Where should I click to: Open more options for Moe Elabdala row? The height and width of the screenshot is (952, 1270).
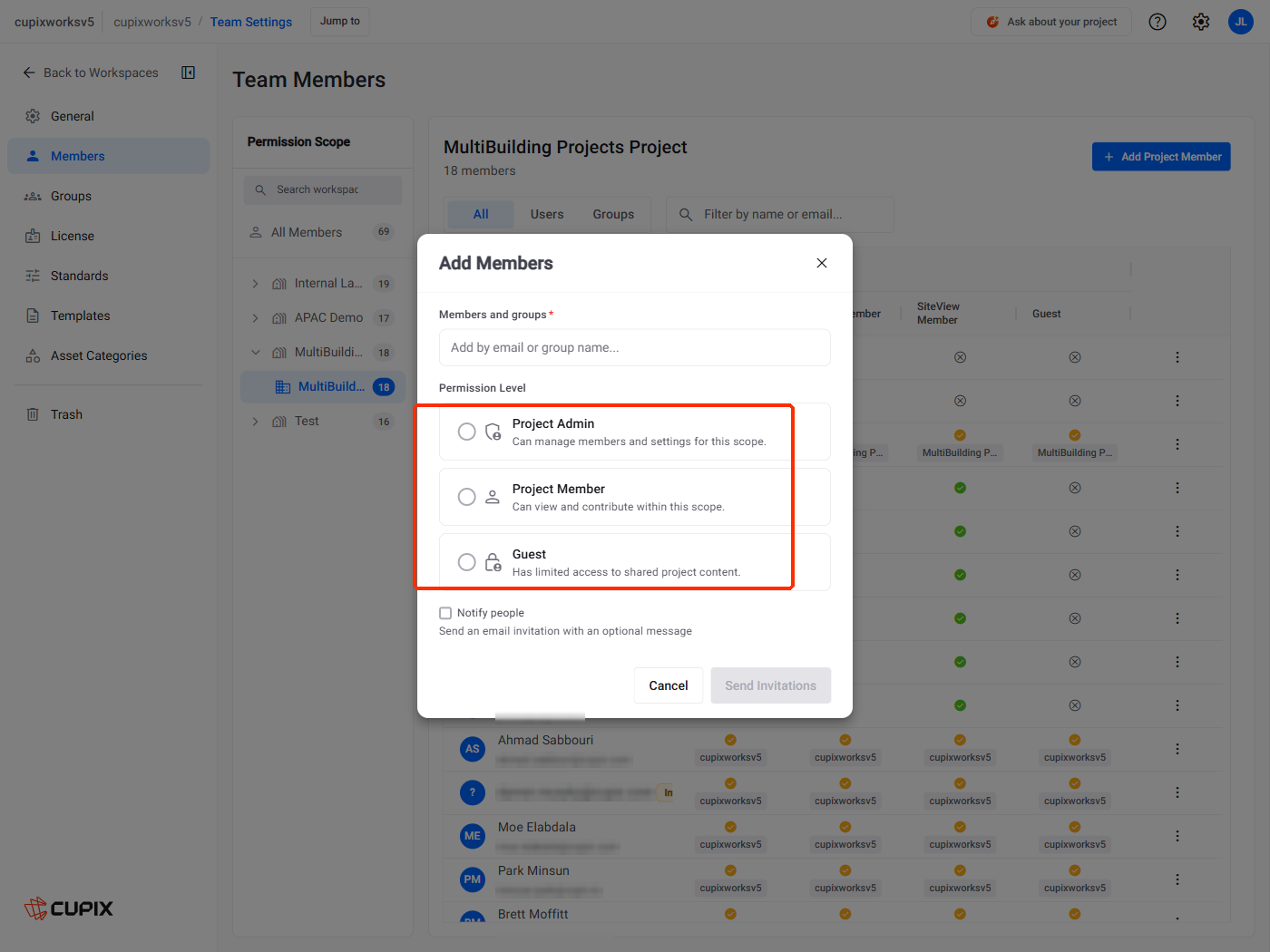(1177, 836)
